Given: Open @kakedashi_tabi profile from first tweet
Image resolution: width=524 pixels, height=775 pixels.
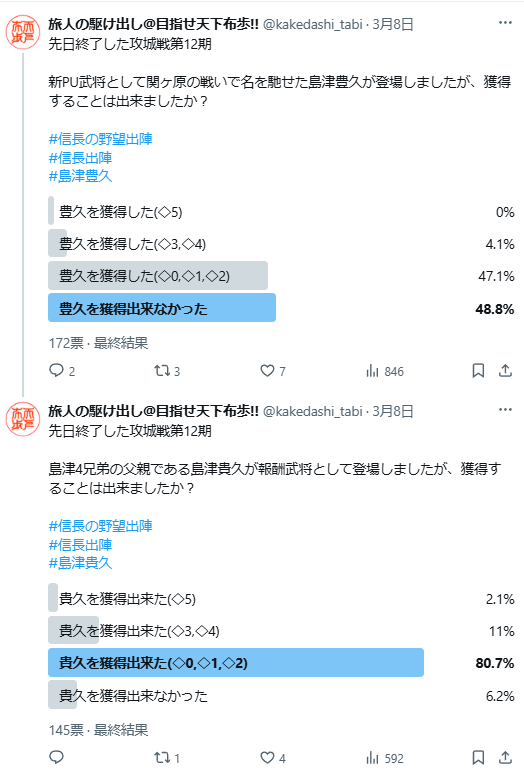Looking at the screenshot, I should coord(312,24).
